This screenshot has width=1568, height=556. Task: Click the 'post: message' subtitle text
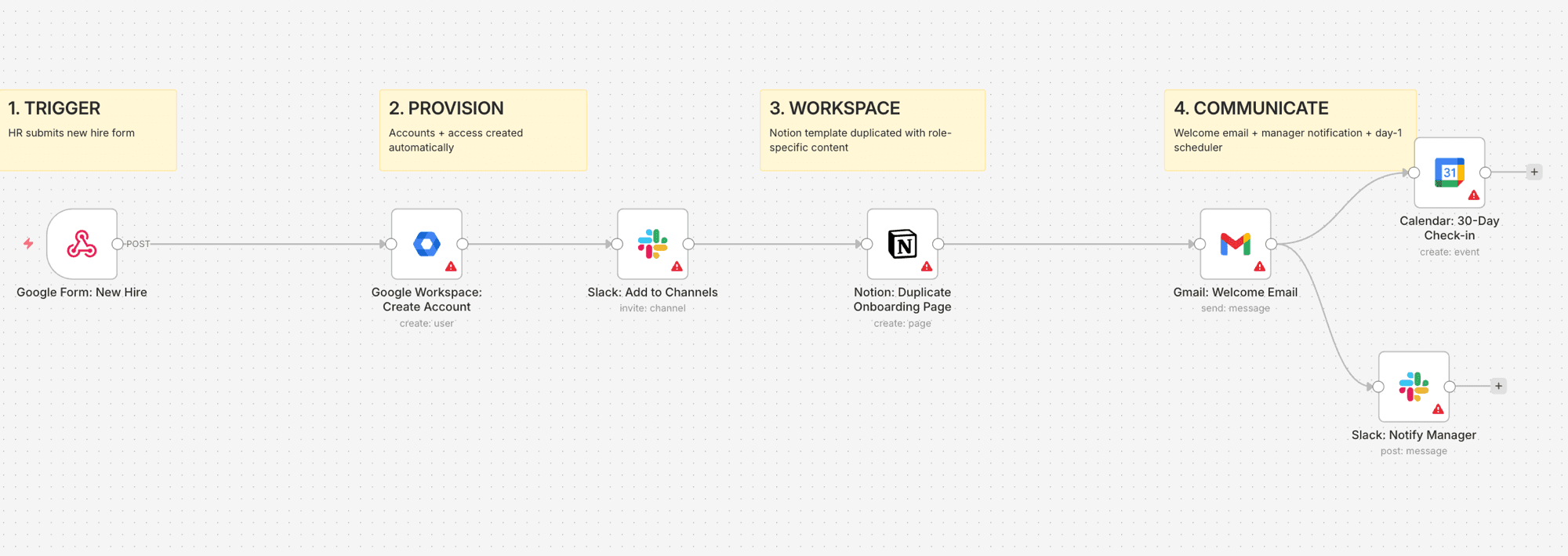tap(1414, 452)
